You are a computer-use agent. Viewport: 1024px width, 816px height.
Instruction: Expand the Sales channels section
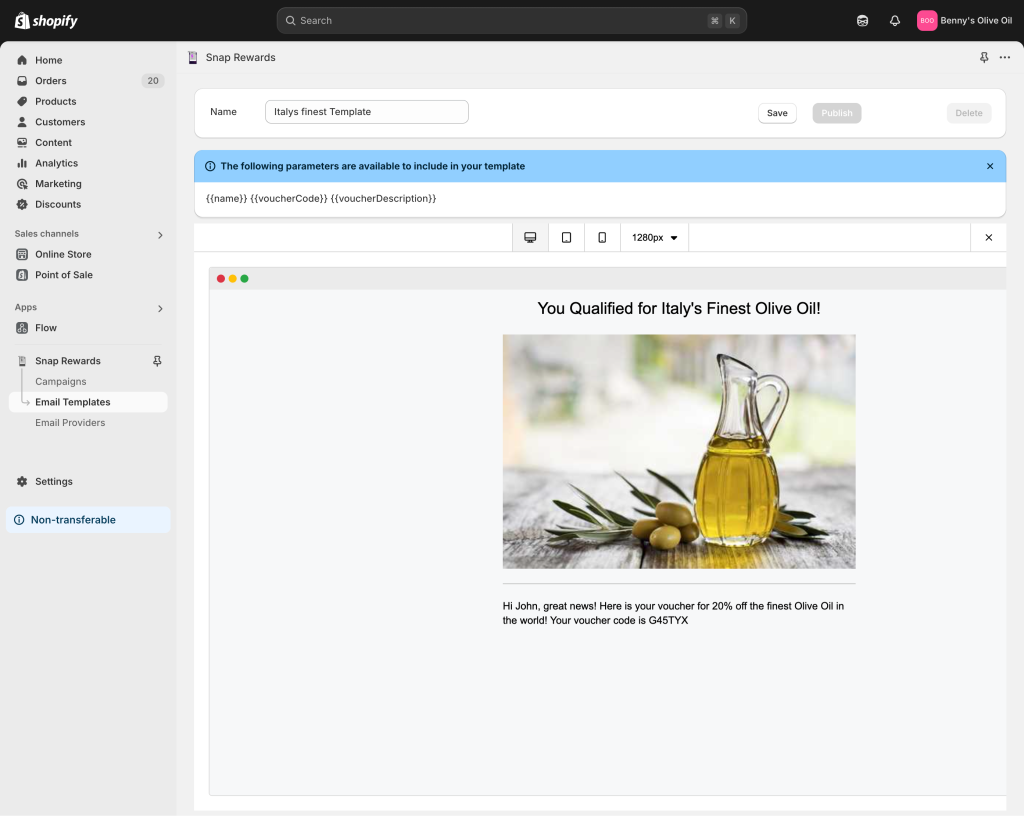pos(161,235)
